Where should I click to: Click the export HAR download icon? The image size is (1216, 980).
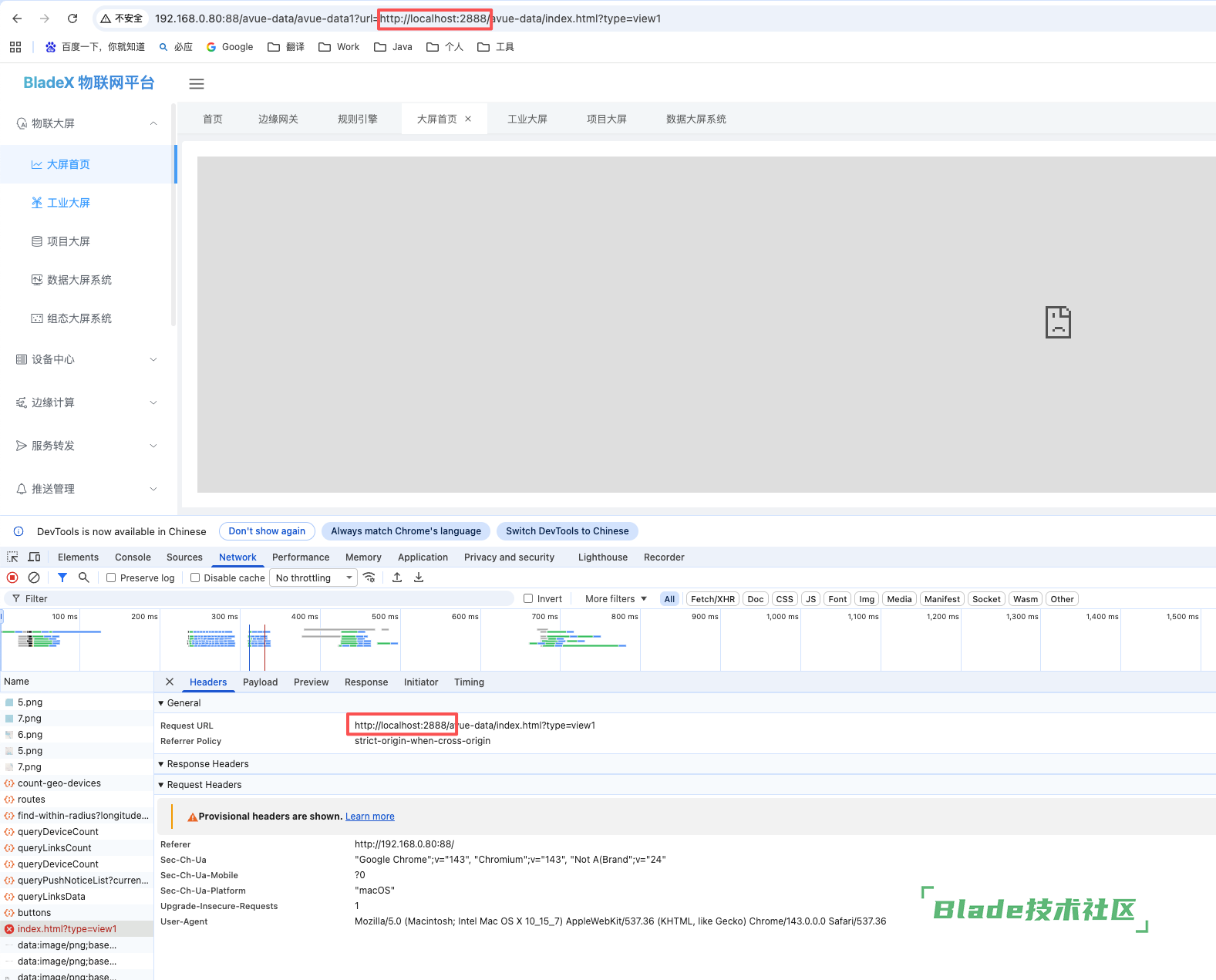[419, 578]
